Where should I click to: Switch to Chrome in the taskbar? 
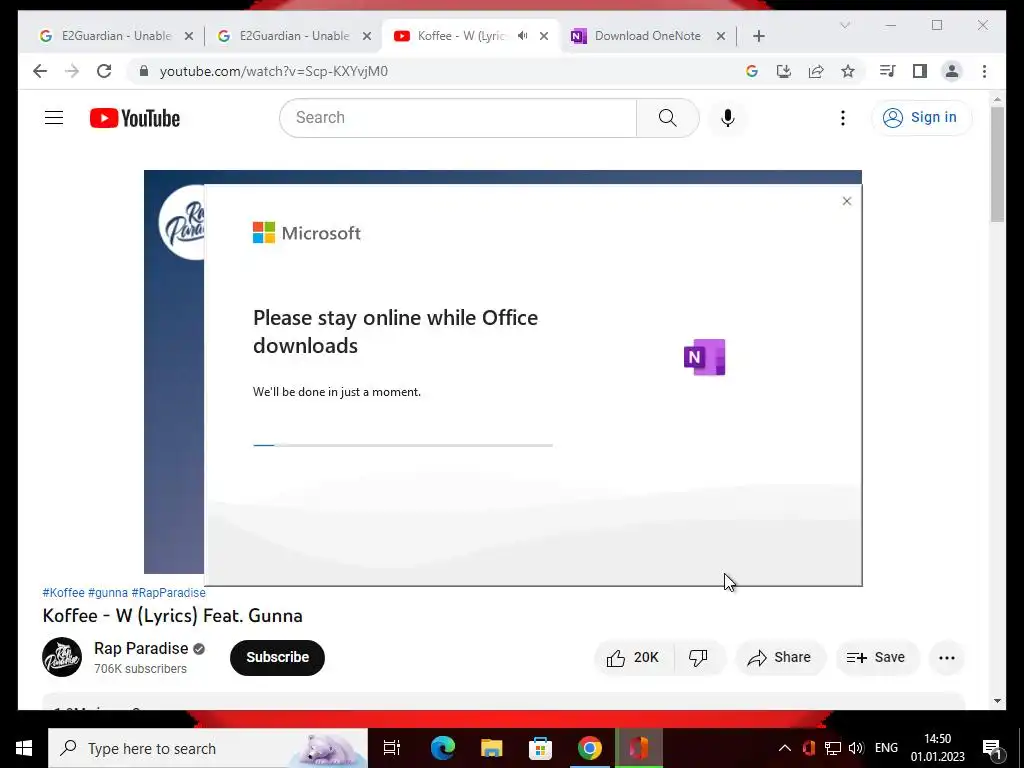589,748
